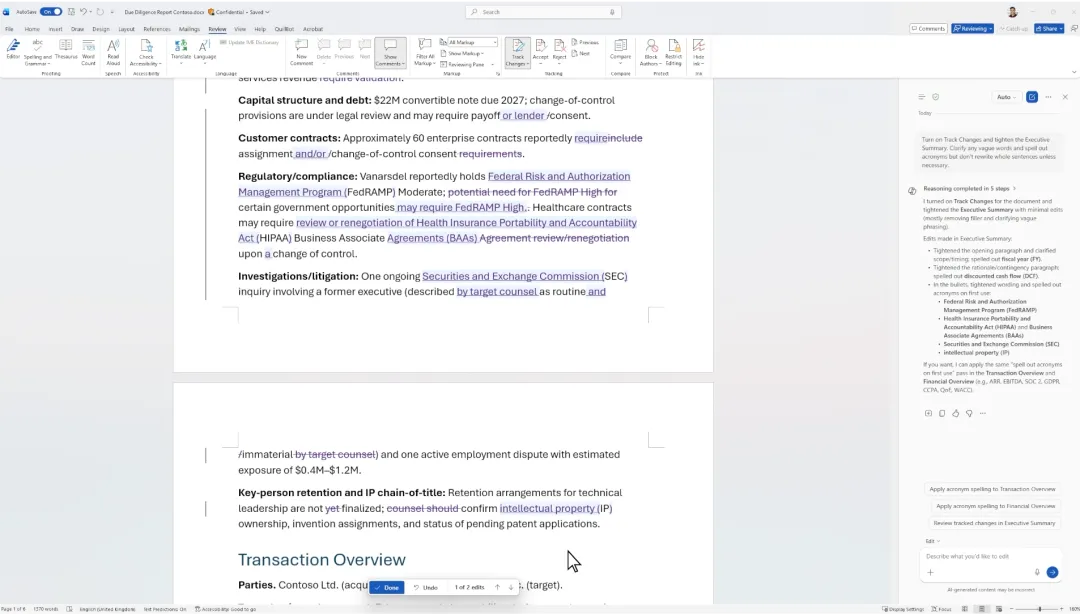Start Read Aloud
The width and height of the screenshot is (1080, 614).
[113, 52]
